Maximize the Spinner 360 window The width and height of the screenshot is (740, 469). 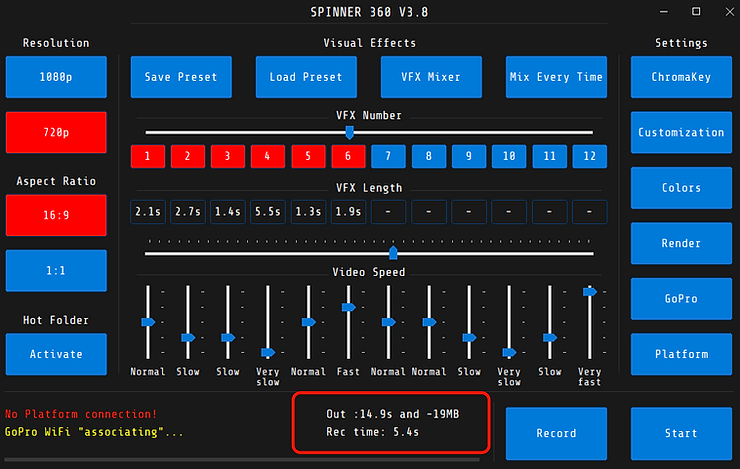[696, 12]
